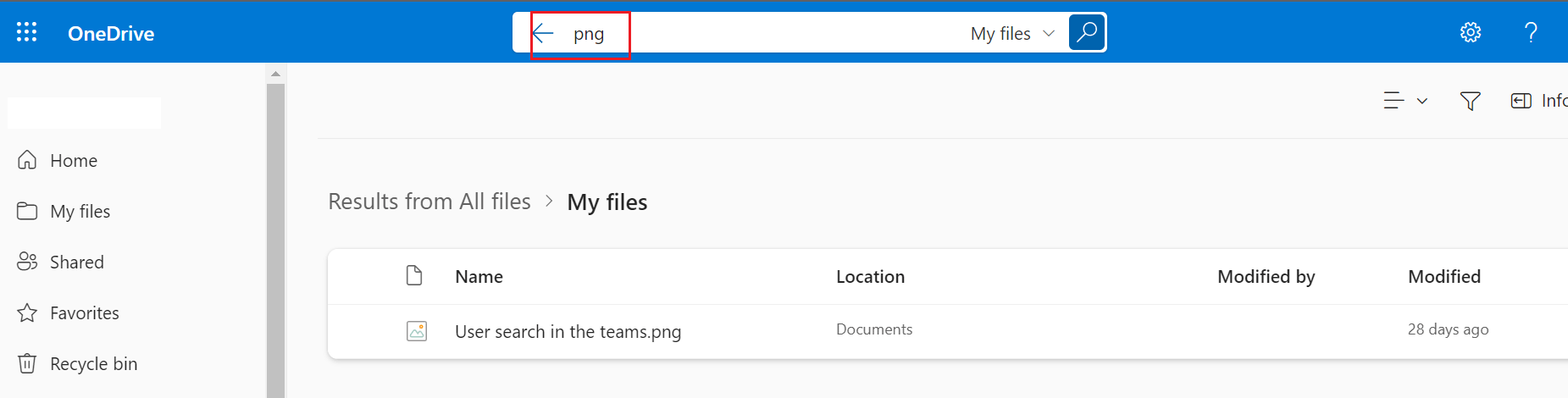Click the image icon of the png file
1568x398 pixels.
(x=417, y=331)
